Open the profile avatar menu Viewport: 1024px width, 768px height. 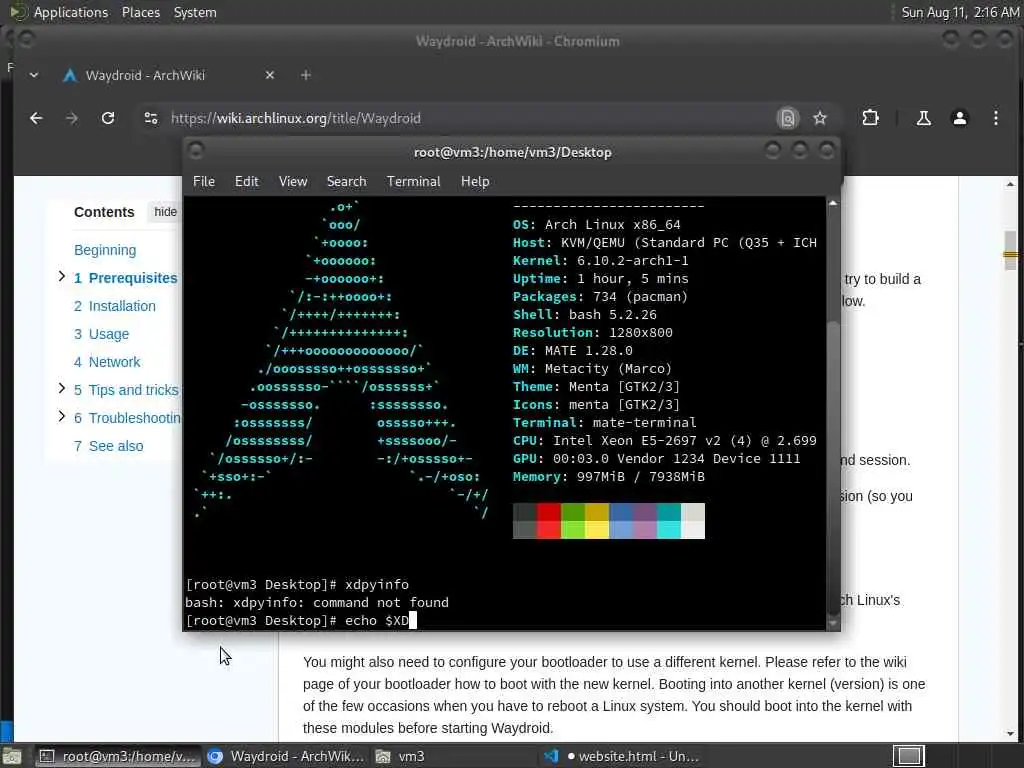click(959, 118)
